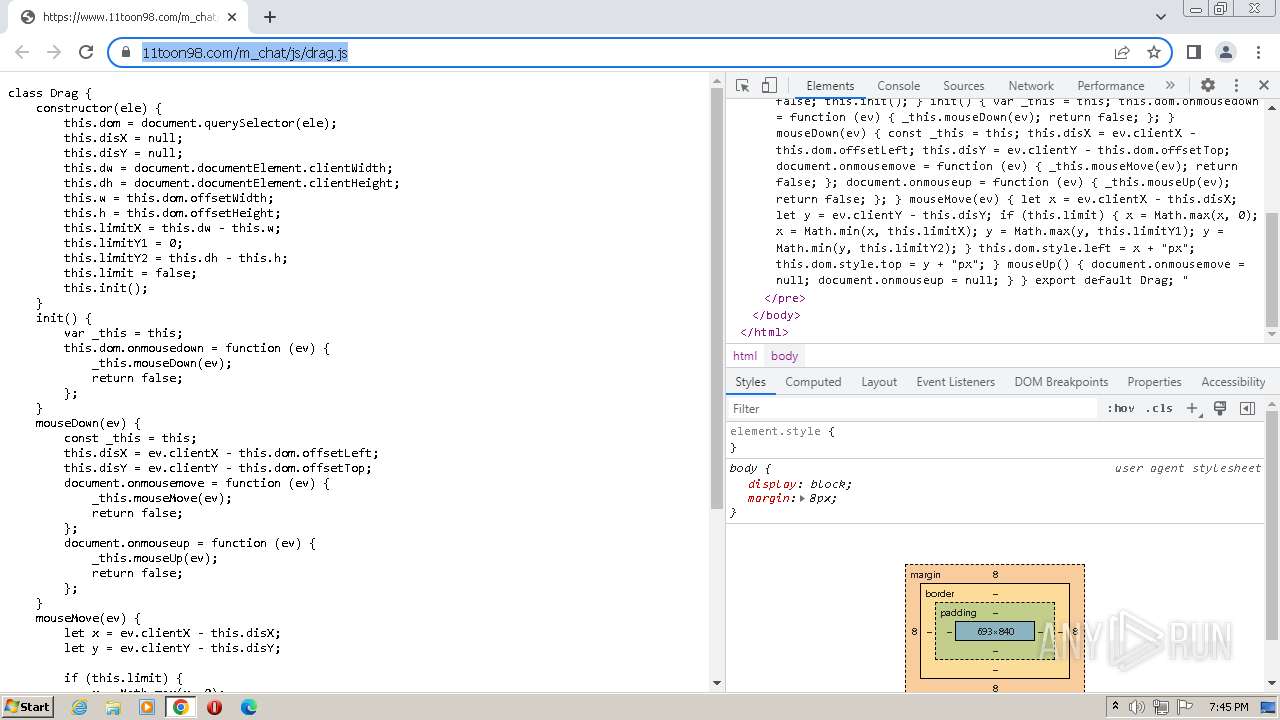Image resolution: width=1280 pixels, height=720 pixels.
Task: Open the Windows Start menu
Action: click(27, 706)
